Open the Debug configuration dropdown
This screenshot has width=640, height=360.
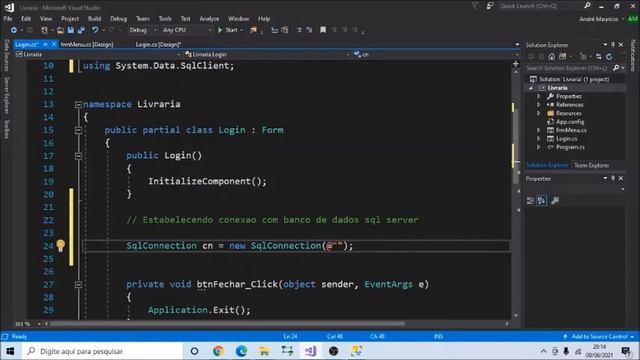coord(142,30)
